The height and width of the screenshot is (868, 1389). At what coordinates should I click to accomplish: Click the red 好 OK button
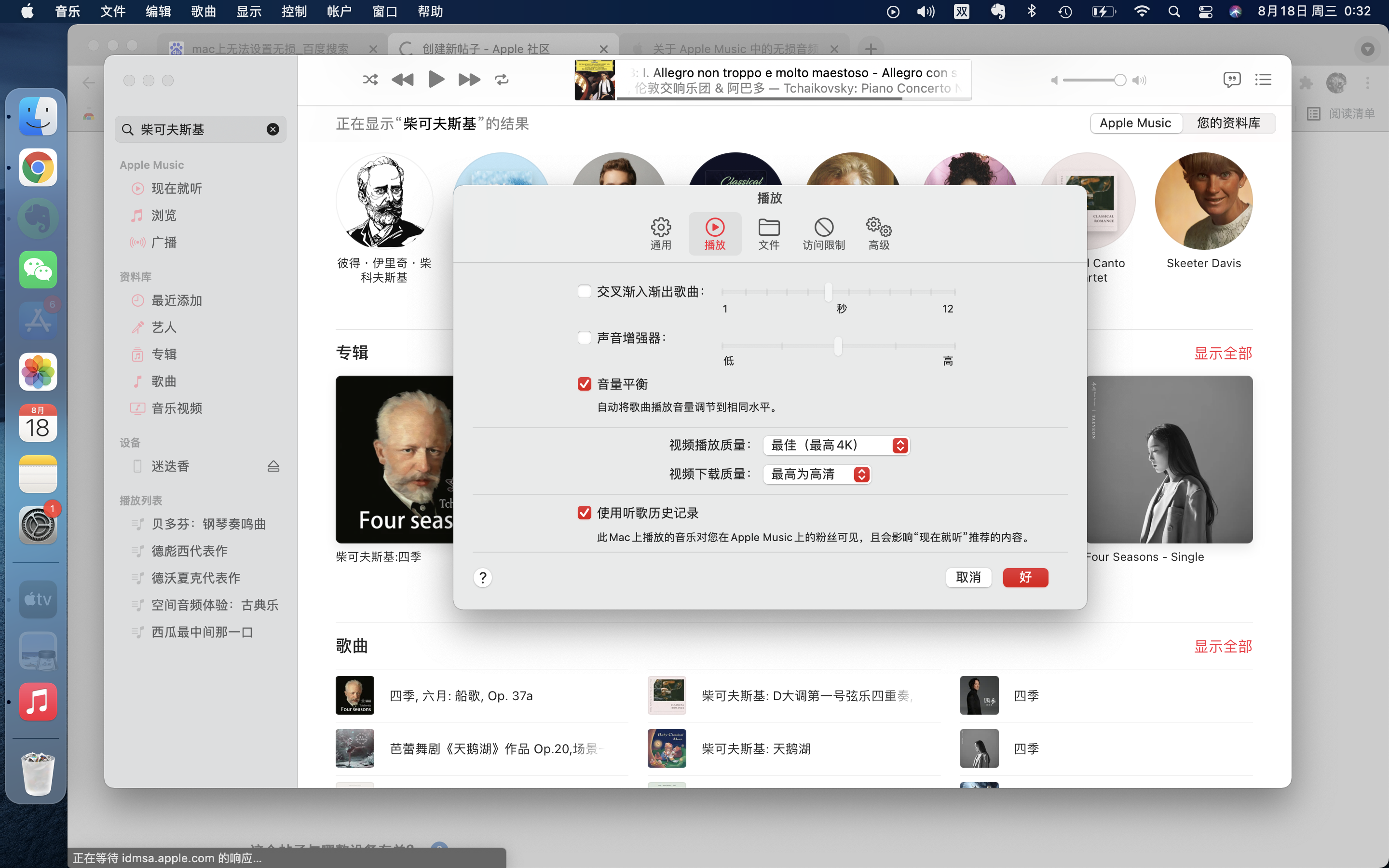[x=1025, y=578]
